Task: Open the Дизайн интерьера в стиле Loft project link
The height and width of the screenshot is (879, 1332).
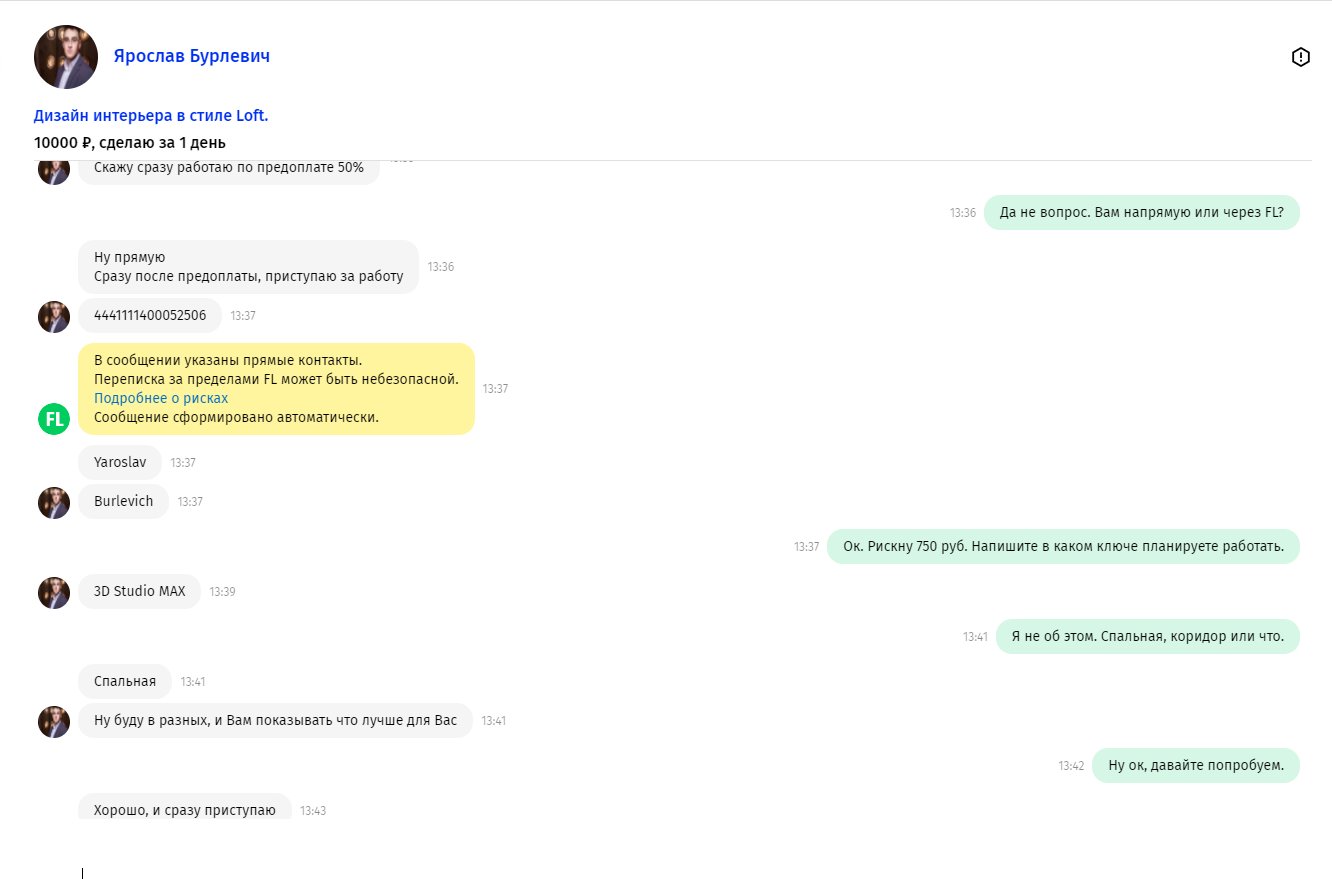Action: [151, 116]
